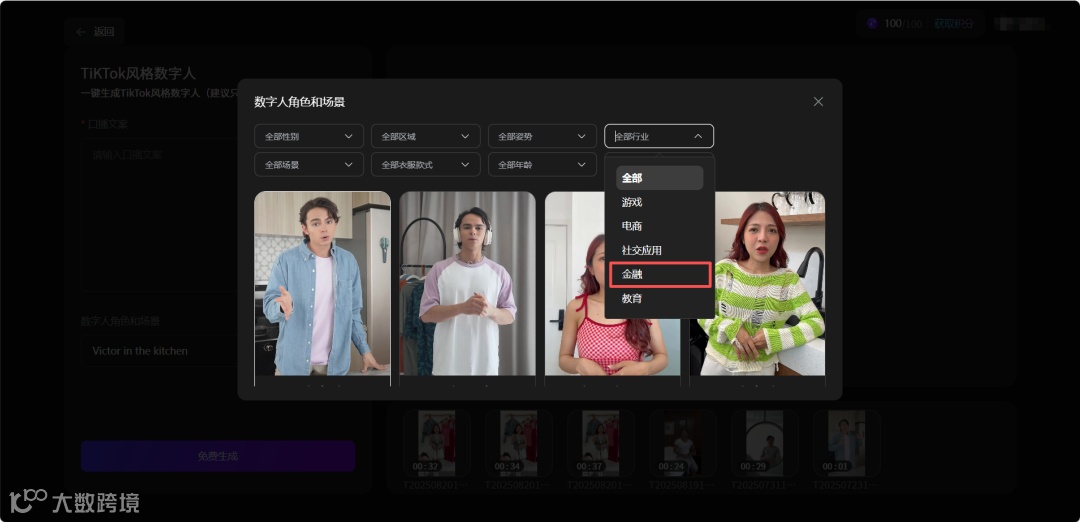Click chevron arrow of 全部年龄 dropdown
The height and width of the screenshot is (522, 1080).
582,165
